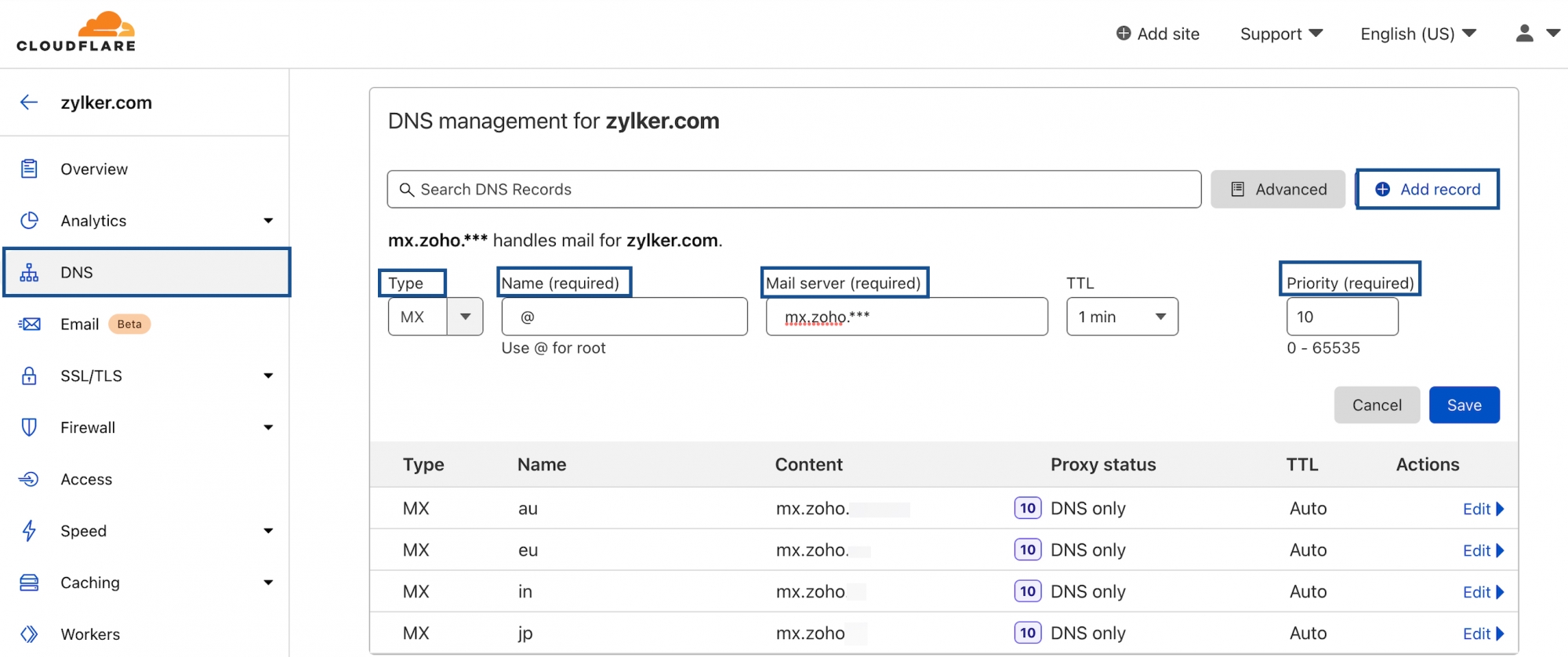Click the Add site link
The image size is (1568, 657).
click(1158, 34)
